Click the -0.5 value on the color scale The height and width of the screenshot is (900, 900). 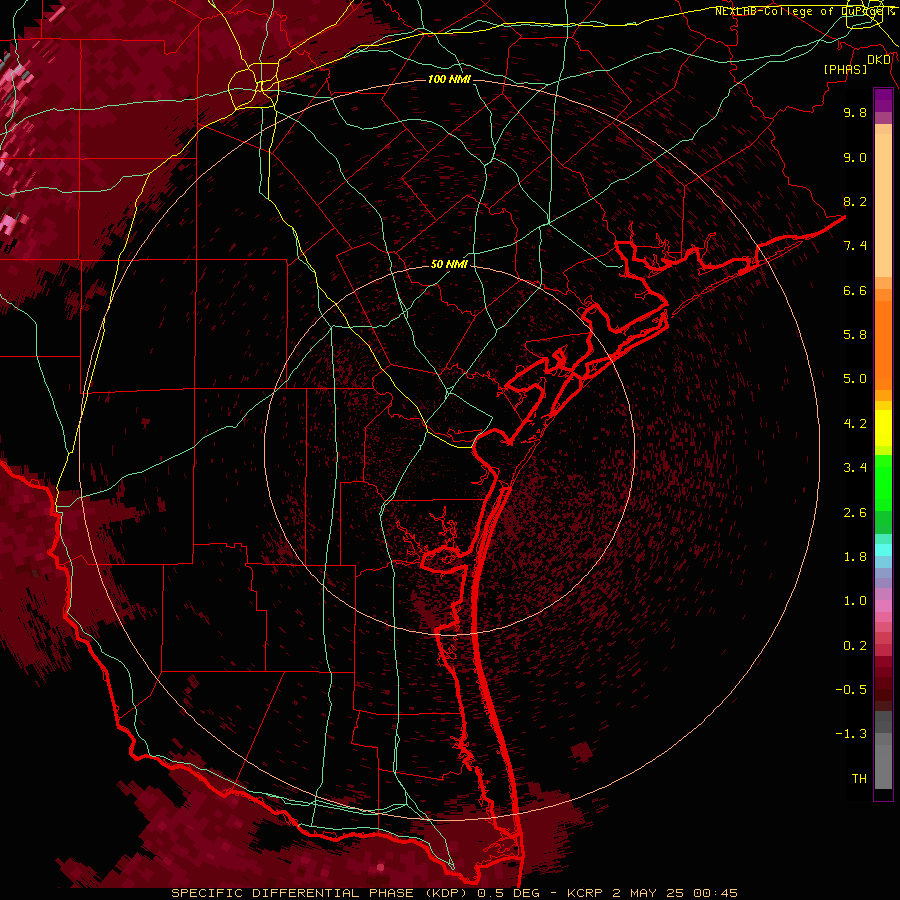[x=851, y=690]
